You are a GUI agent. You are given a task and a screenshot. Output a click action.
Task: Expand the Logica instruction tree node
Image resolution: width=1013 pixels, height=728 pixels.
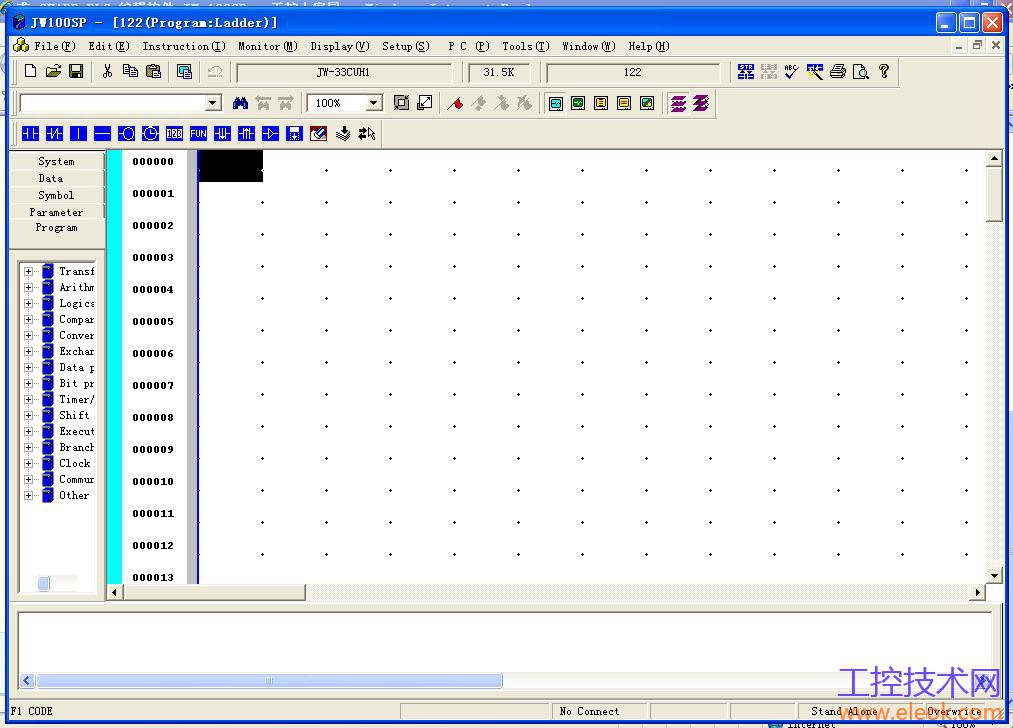point(28,304)
